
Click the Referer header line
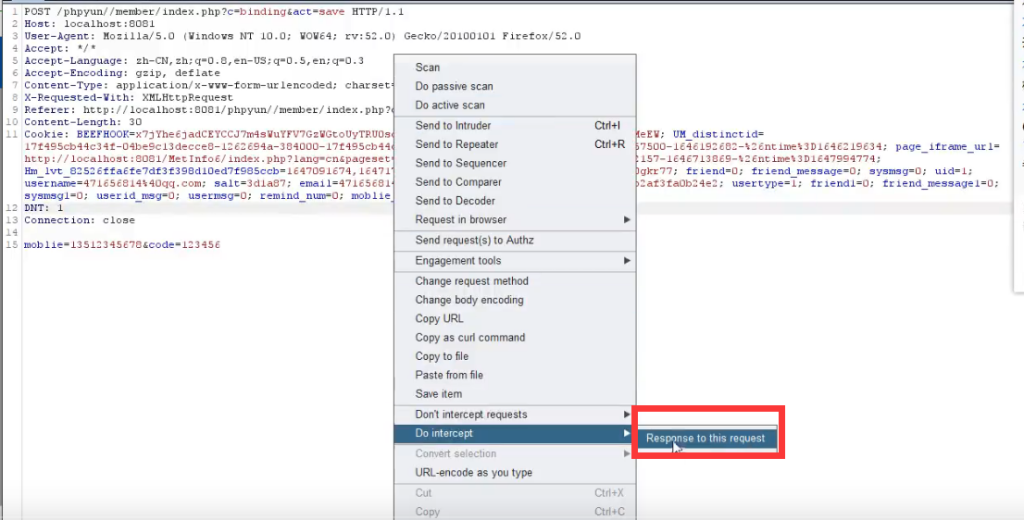(x=209, y=110)
